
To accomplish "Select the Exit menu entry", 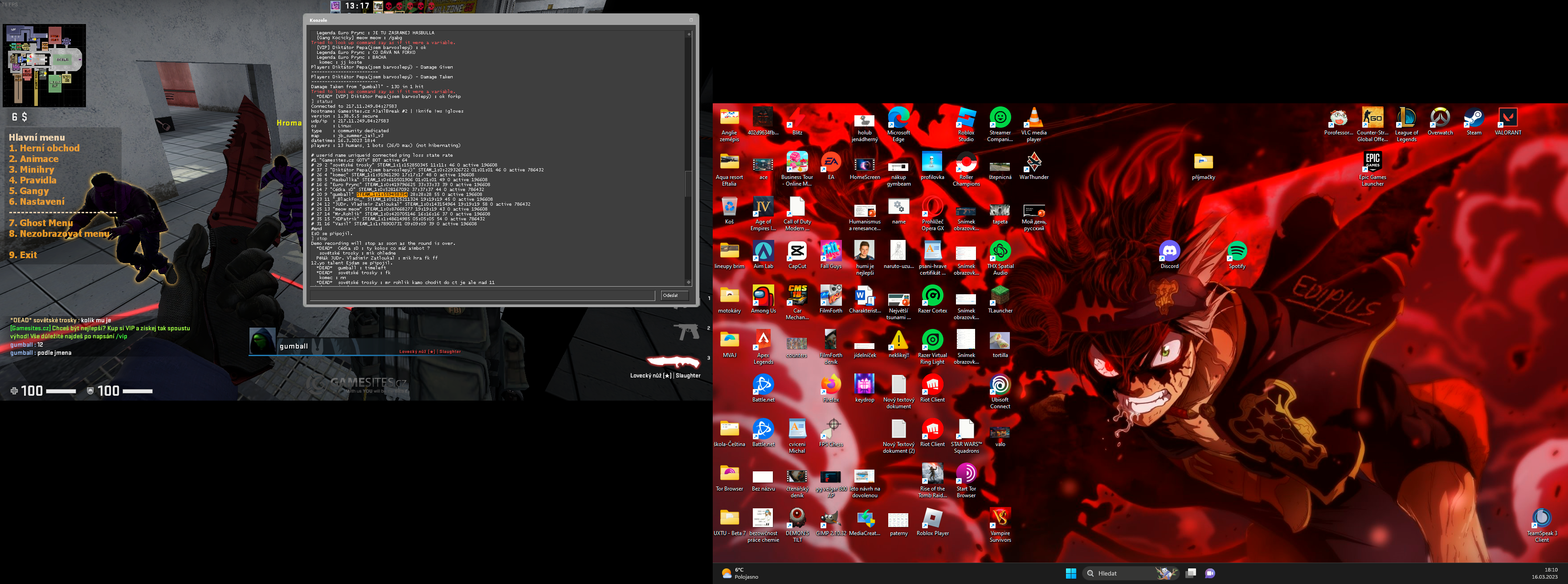I will point(23,255).
